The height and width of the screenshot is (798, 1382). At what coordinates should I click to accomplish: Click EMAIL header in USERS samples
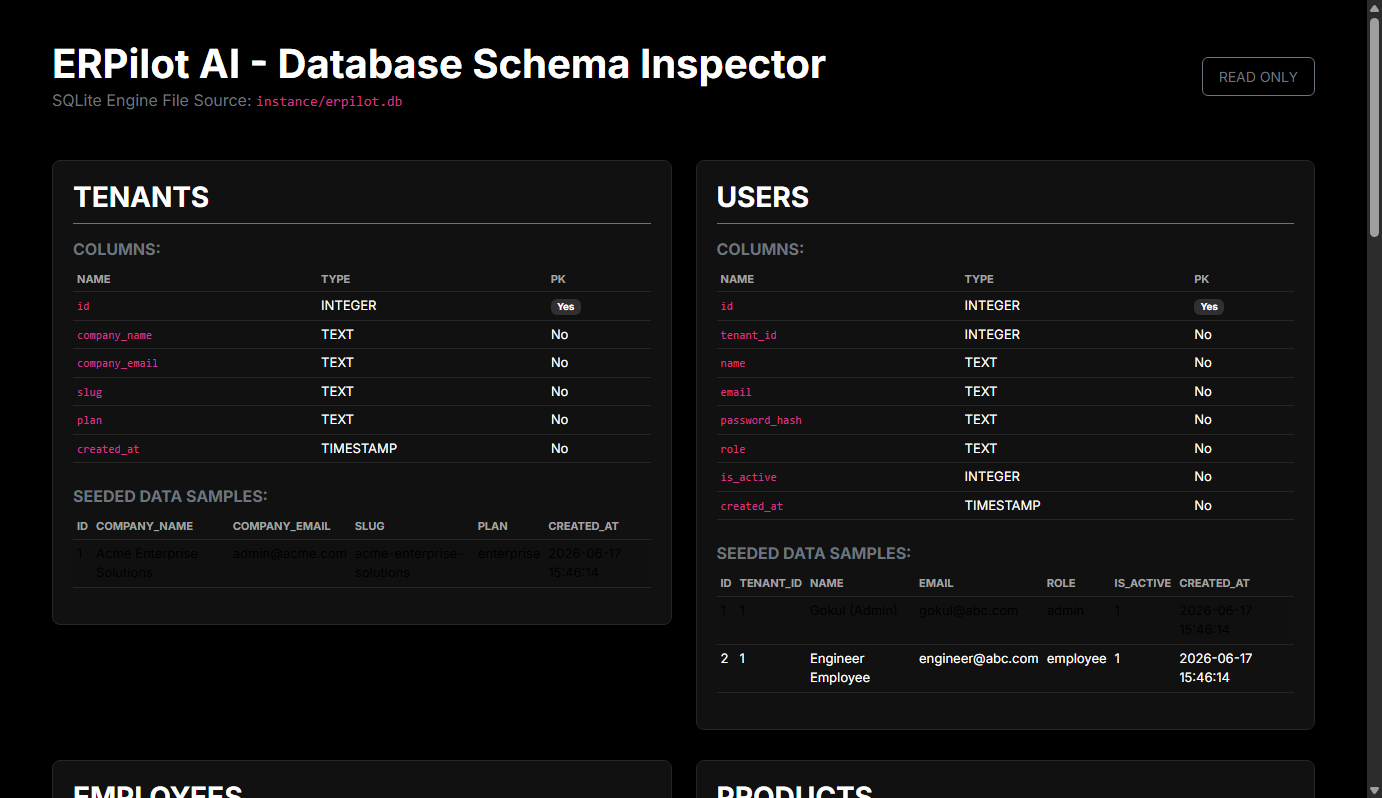[x=936, y=583]
